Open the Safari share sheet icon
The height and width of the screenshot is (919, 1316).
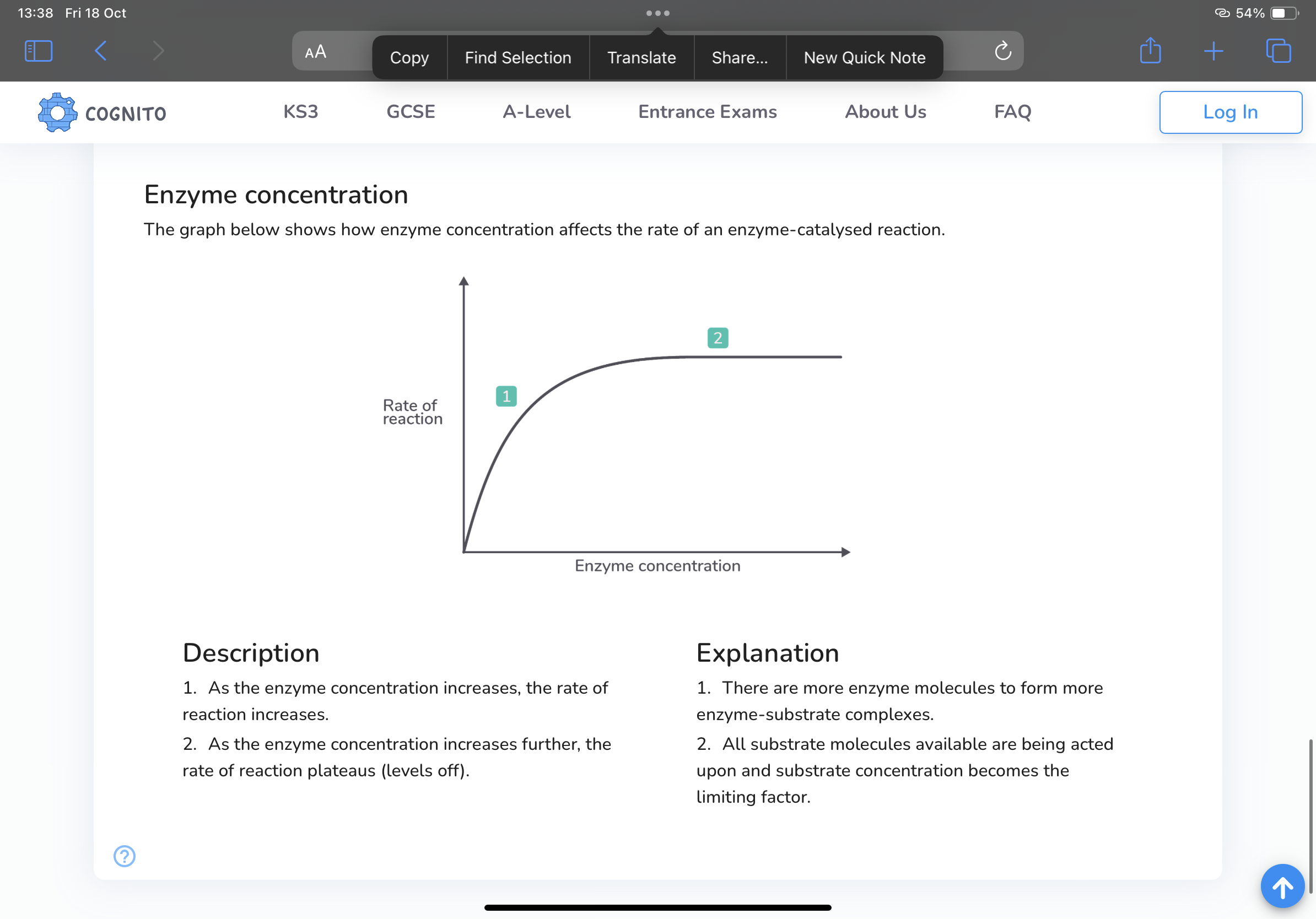coord(1150,51)
